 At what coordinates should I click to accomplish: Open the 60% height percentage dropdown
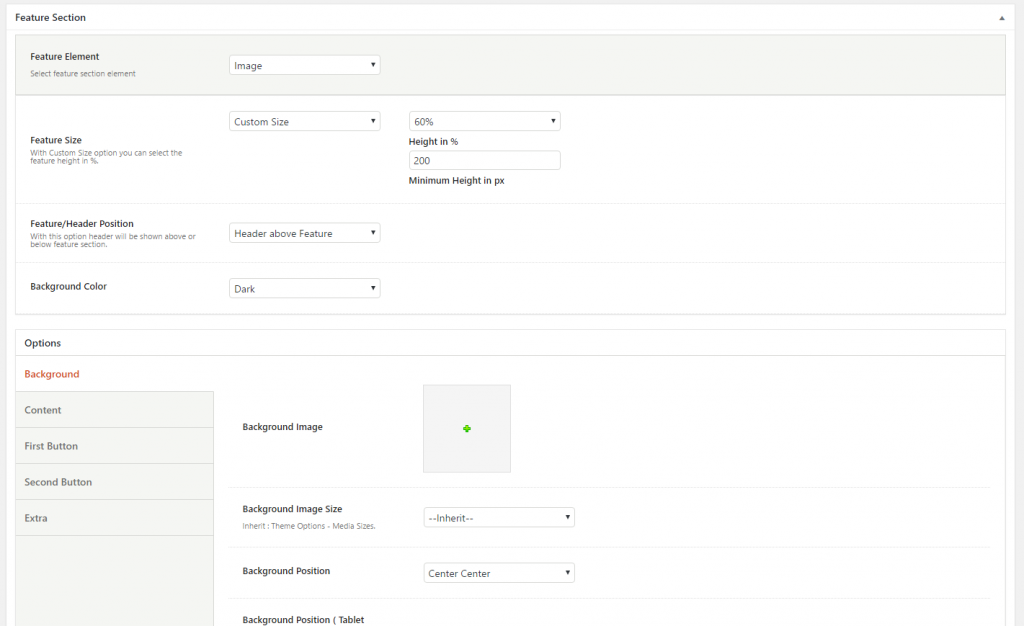pos(484,122)
